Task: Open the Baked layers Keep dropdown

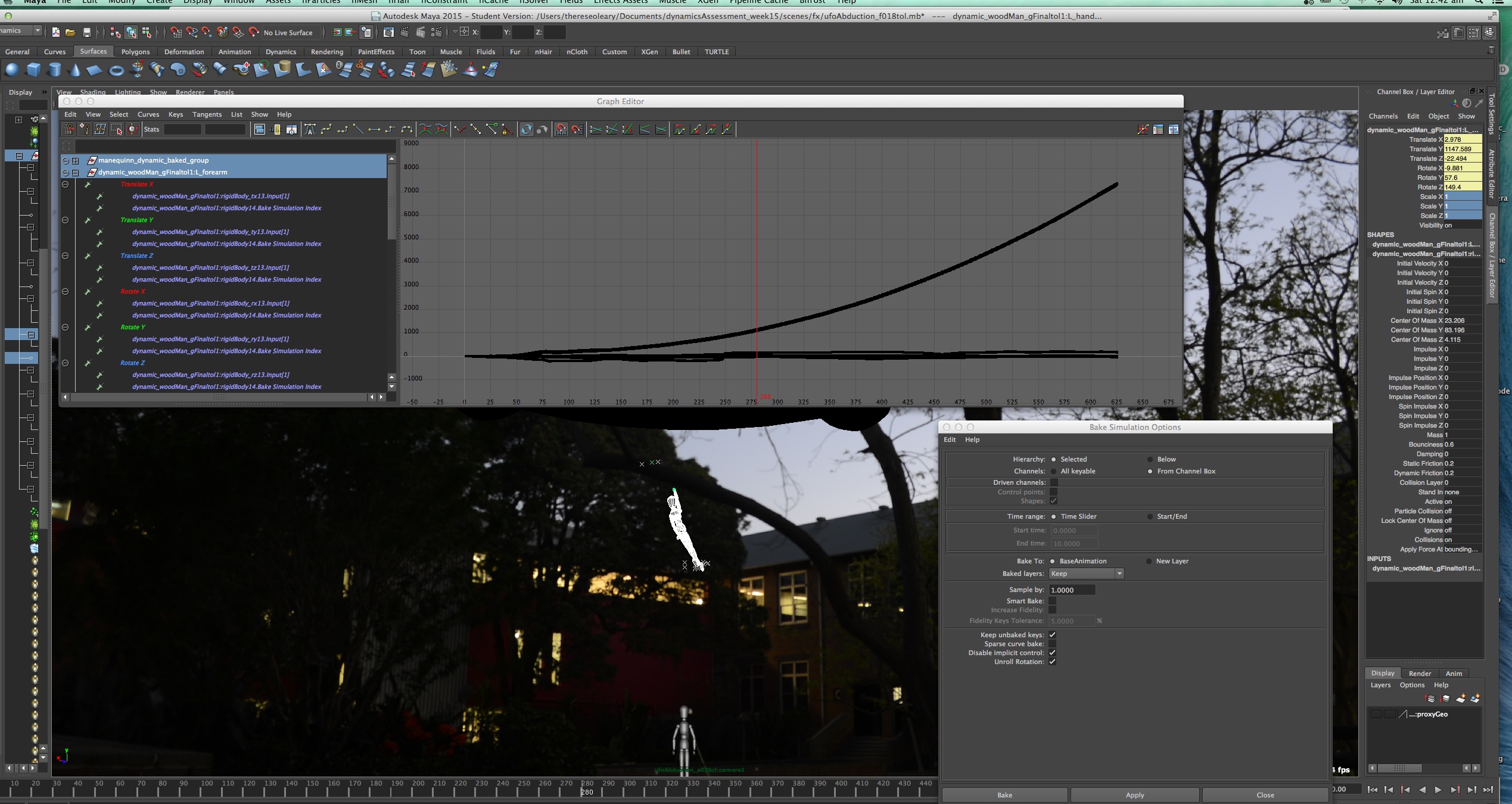Action: (1085, 574)
